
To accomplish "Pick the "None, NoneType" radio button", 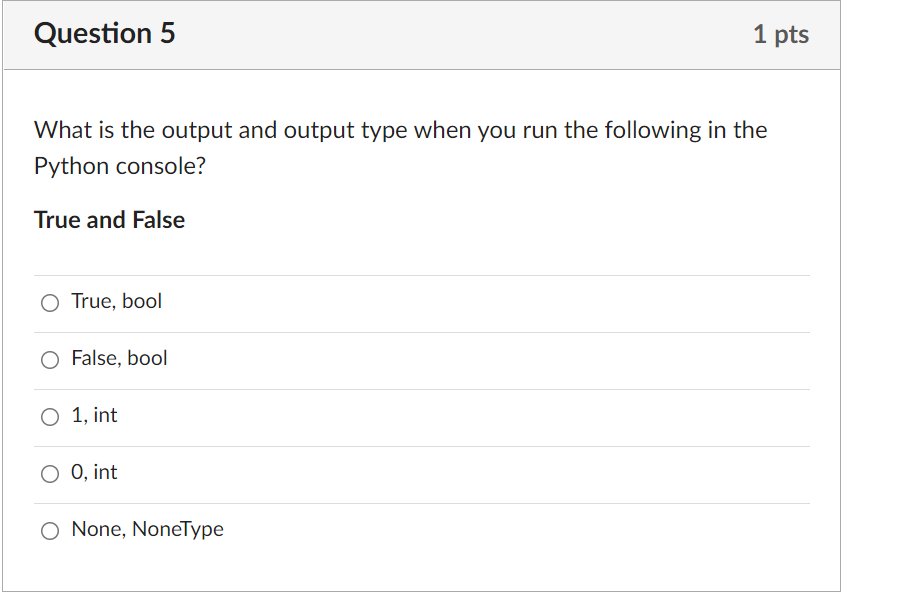I will 50,531.
